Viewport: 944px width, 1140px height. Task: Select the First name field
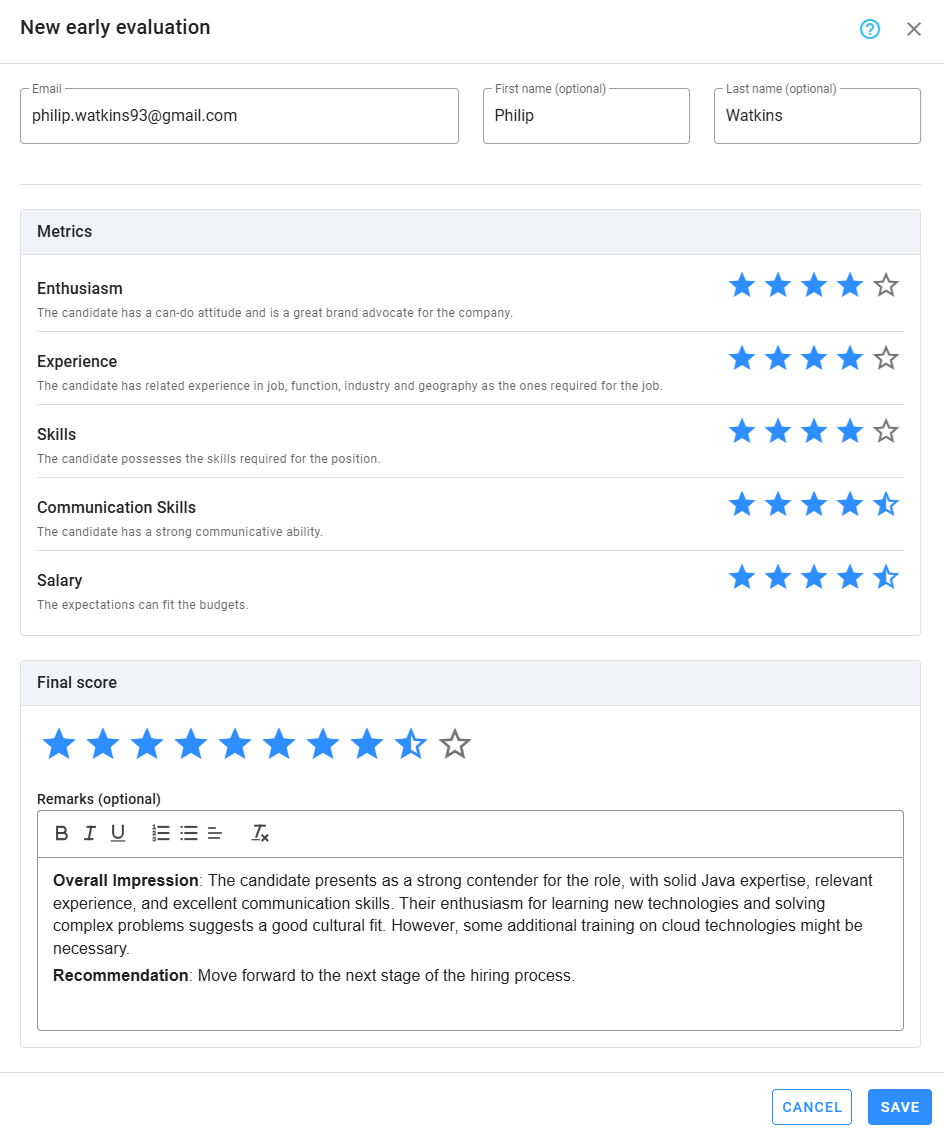[586, 116]
